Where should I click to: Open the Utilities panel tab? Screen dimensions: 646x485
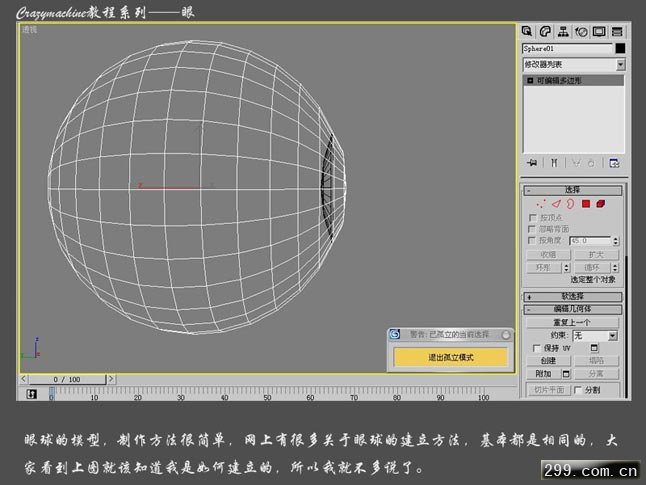(x=617, y=31)
